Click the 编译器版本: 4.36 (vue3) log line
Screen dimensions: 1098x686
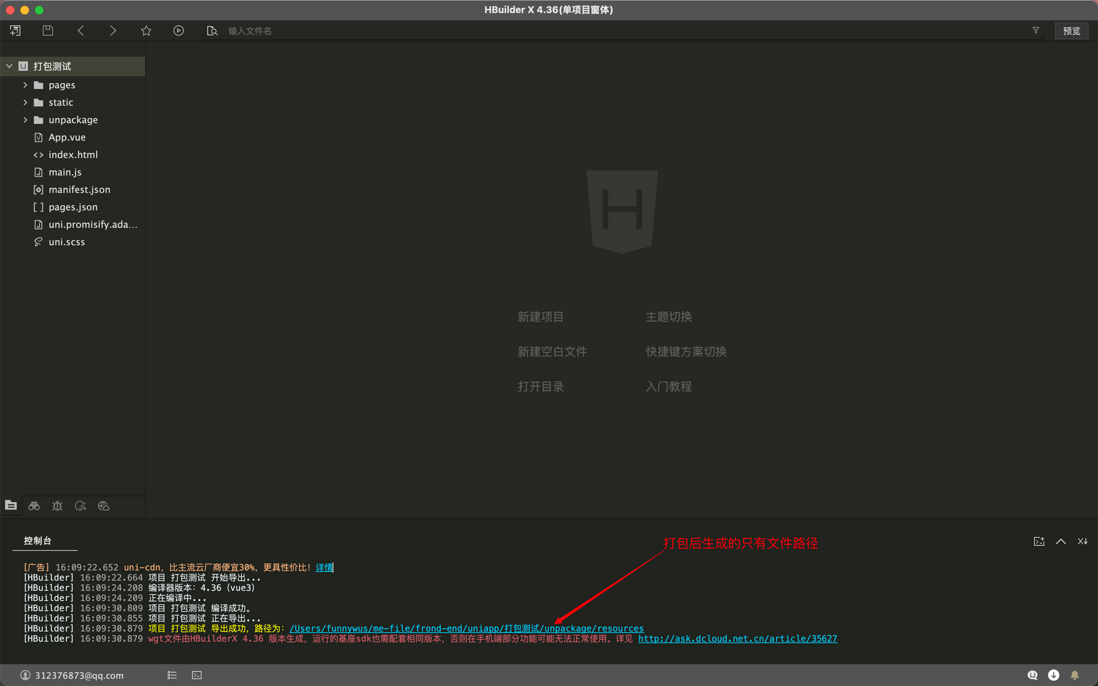pos(202,588)
